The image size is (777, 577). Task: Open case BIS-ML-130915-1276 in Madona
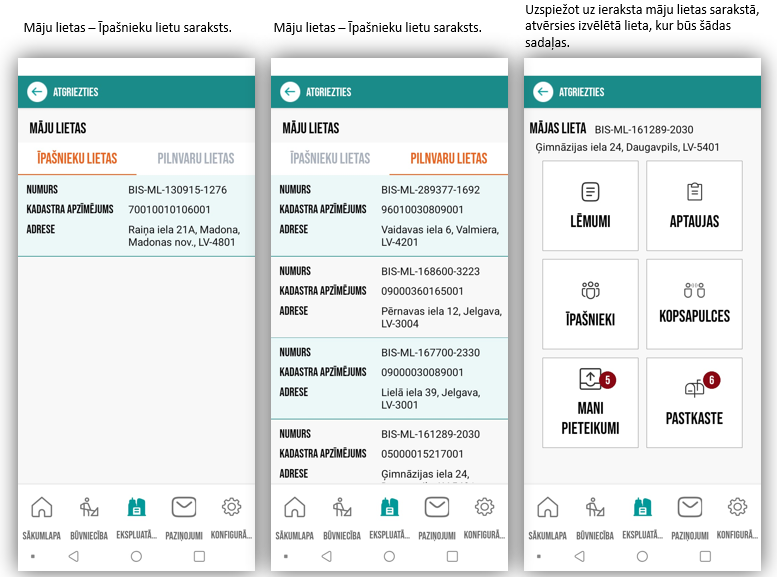[x=137, y=217]
